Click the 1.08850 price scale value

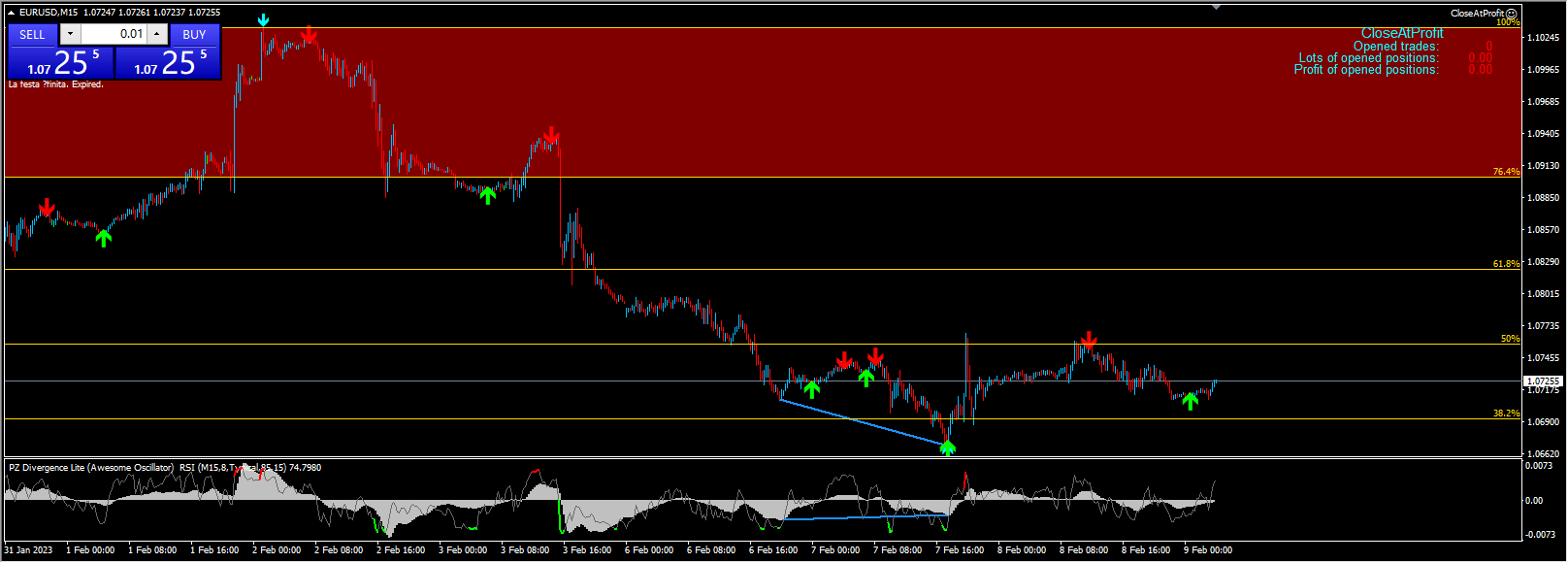1544,197
